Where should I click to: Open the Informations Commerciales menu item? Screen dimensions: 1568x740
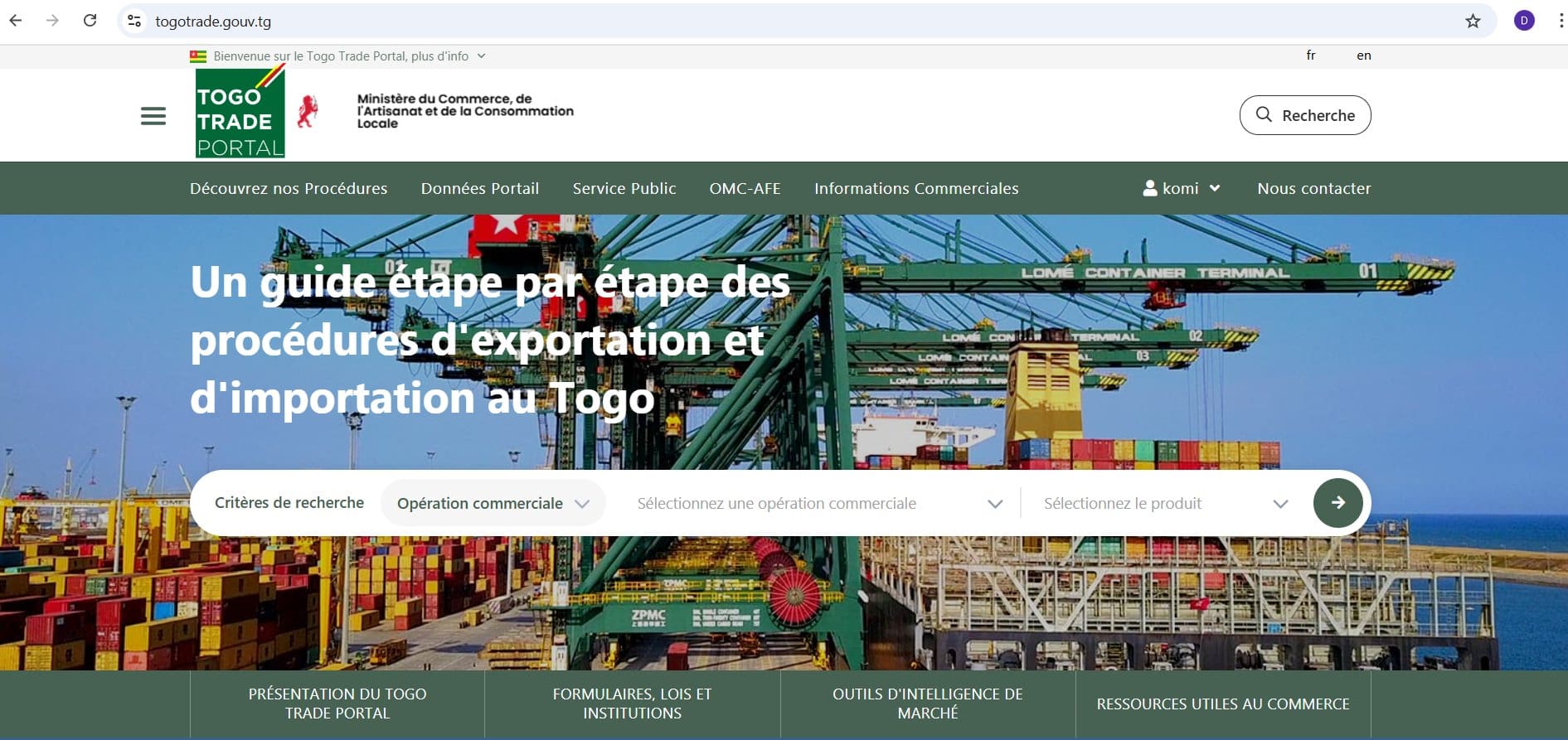pyautogui.click(x=916, y=188)
